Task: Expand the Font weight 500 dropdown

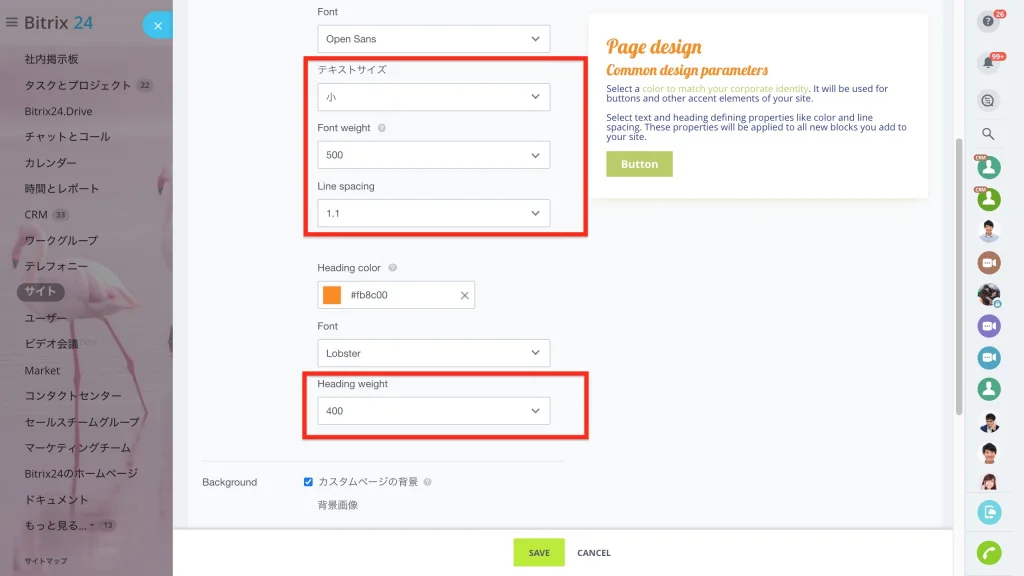Action: click(x=434, y=155)
